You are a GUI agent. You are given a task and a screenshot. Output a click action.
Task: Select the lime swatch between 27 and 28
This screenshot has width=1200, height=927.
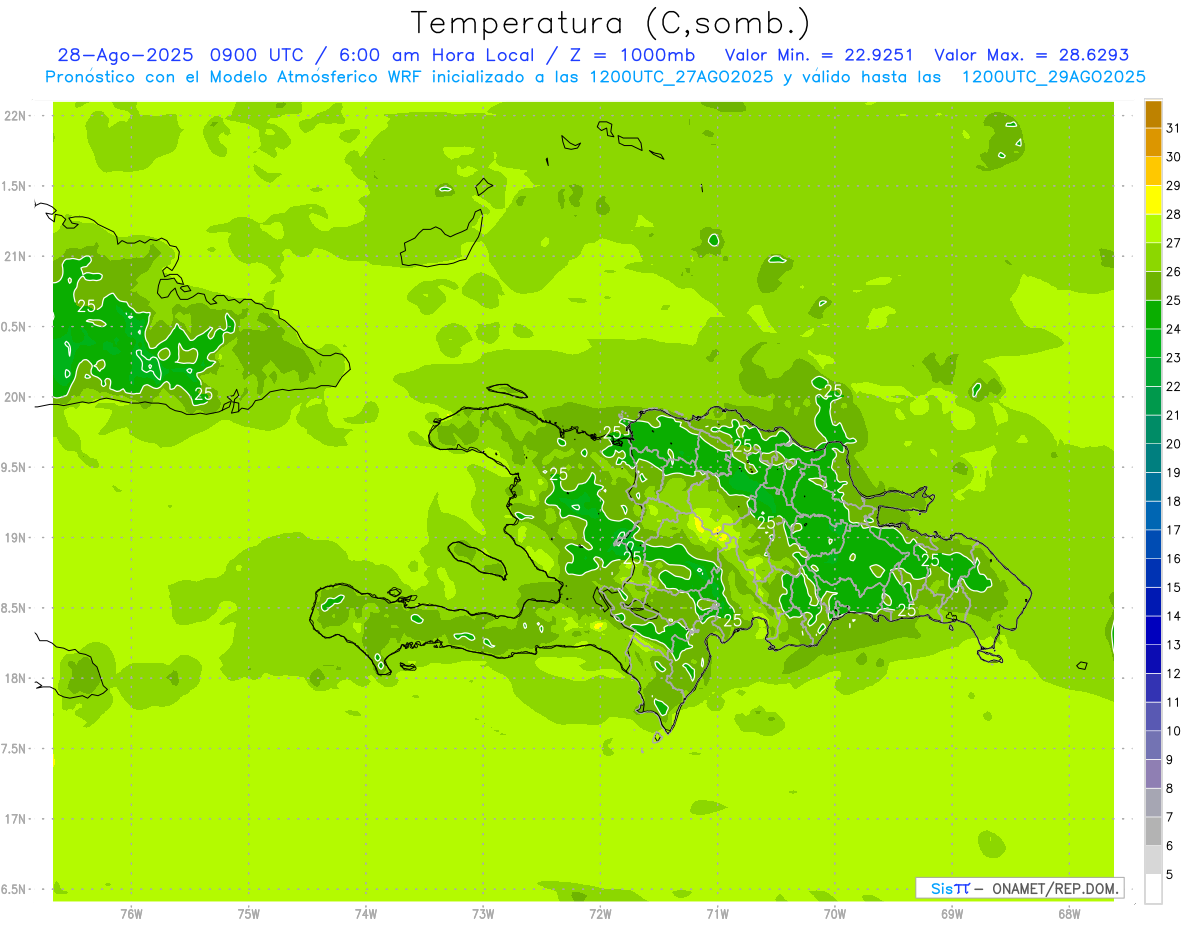coord(1153,229)
